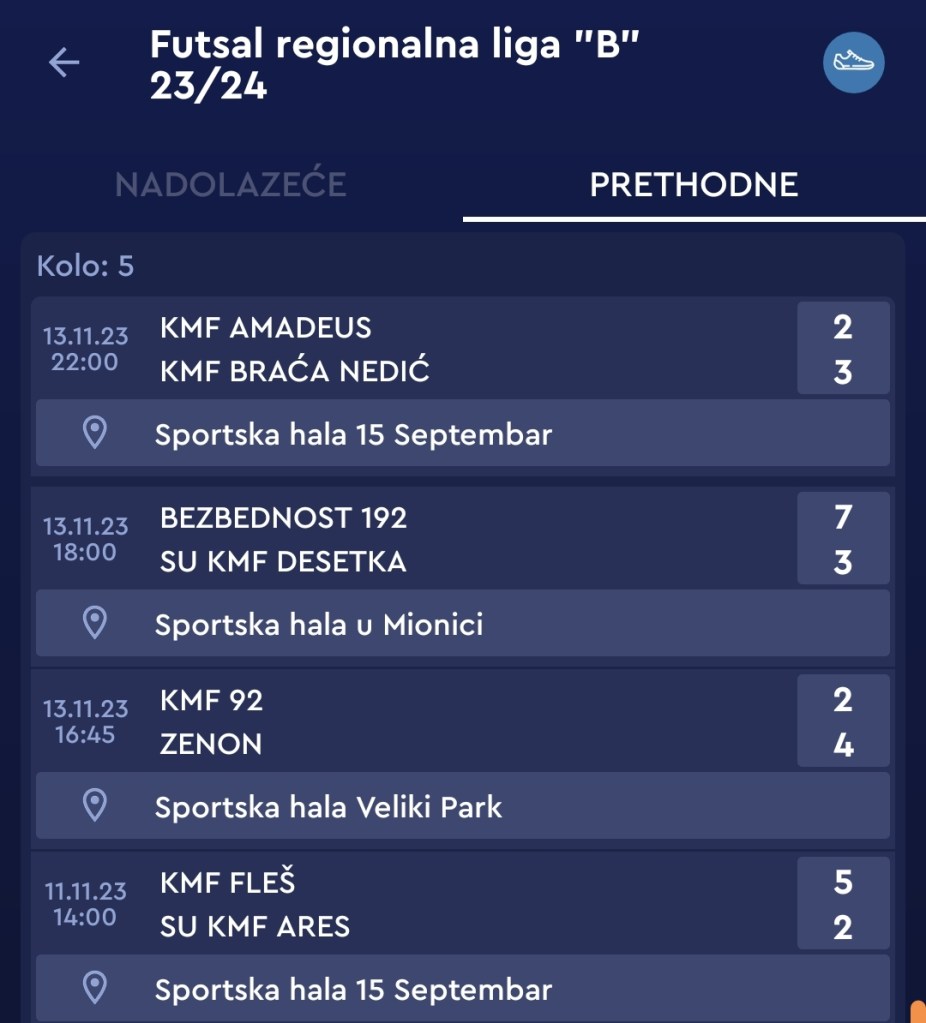Open the Zenon team entry
The width and height of the screenshot is (926, 1023).
211,745
